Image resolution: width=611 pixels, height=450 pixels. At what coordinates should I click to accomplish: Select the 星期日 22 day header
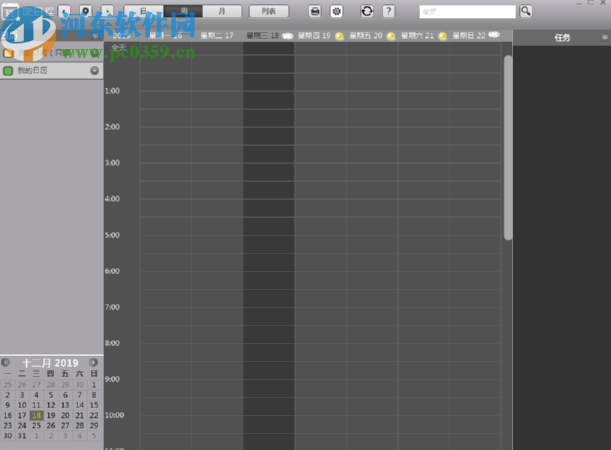(468, 35)
